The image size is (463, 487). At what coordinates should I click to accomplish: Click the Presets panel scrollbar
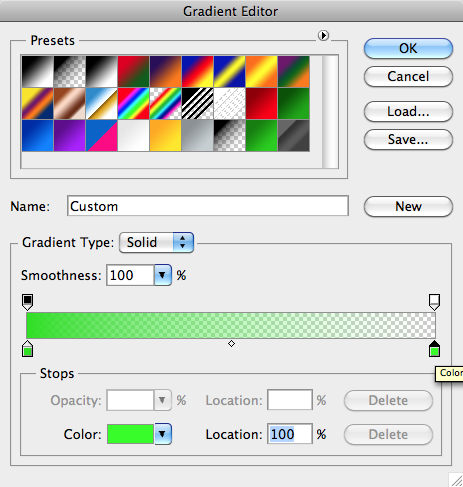tap(330, 111)
